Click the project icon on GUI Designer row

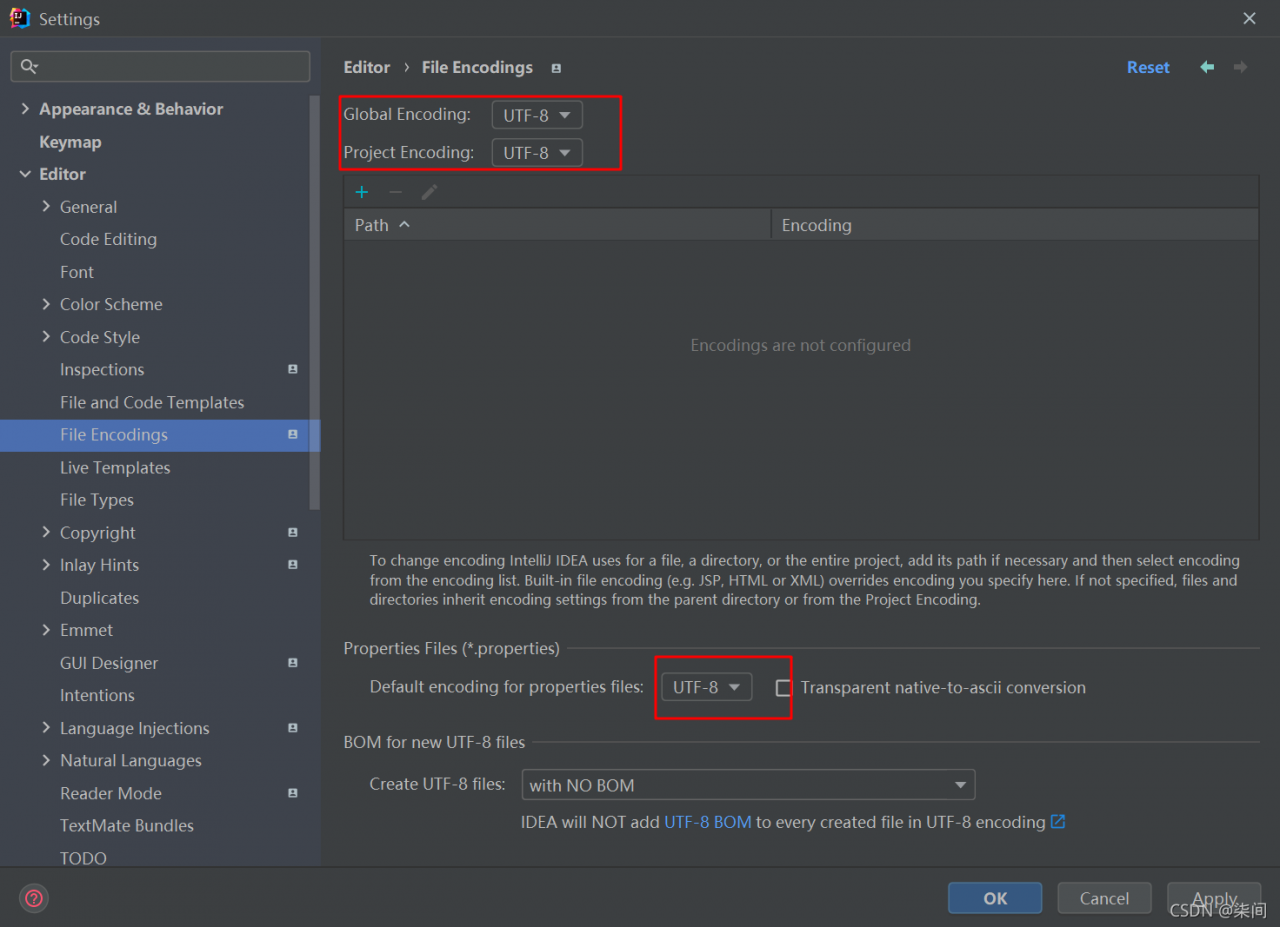pyautogui.click(x=293, y=662)
